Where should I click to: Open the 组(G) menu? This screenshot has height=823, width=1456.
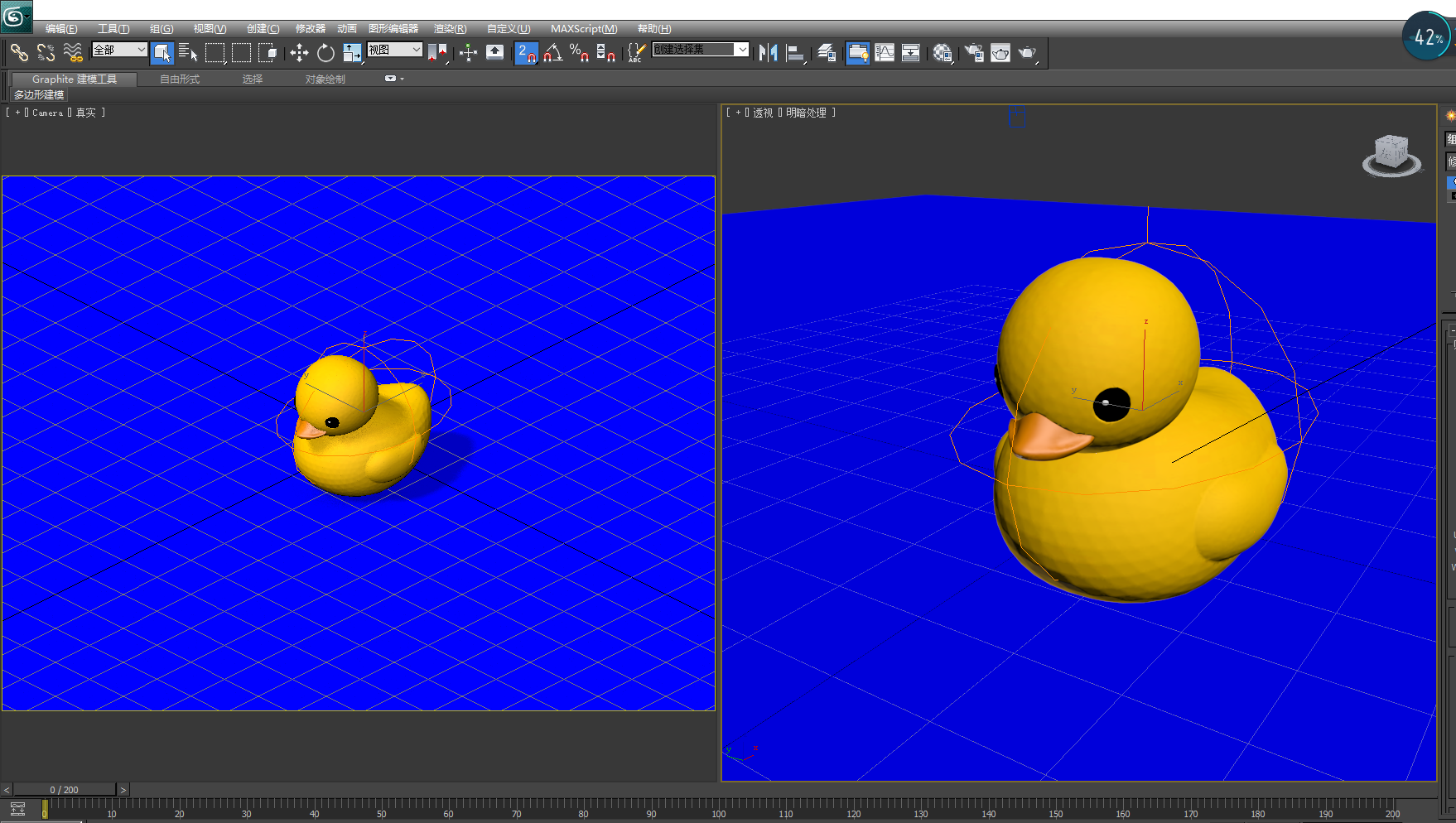(162, 29)
